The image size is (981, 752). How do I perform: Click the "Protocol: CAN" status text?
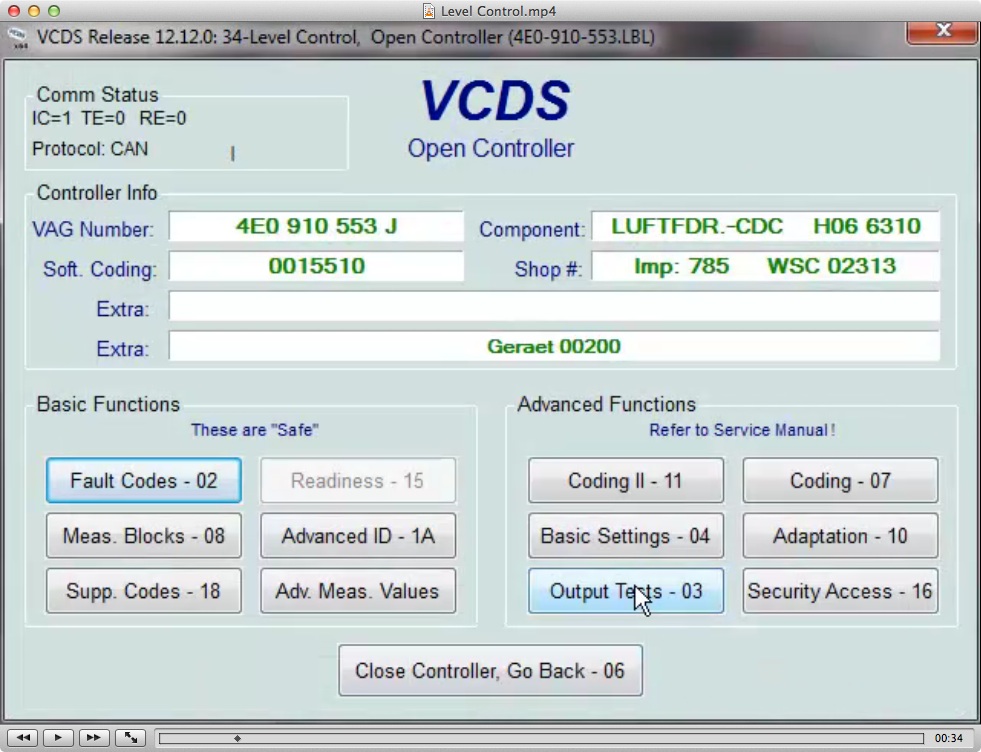tap(90, 149)
